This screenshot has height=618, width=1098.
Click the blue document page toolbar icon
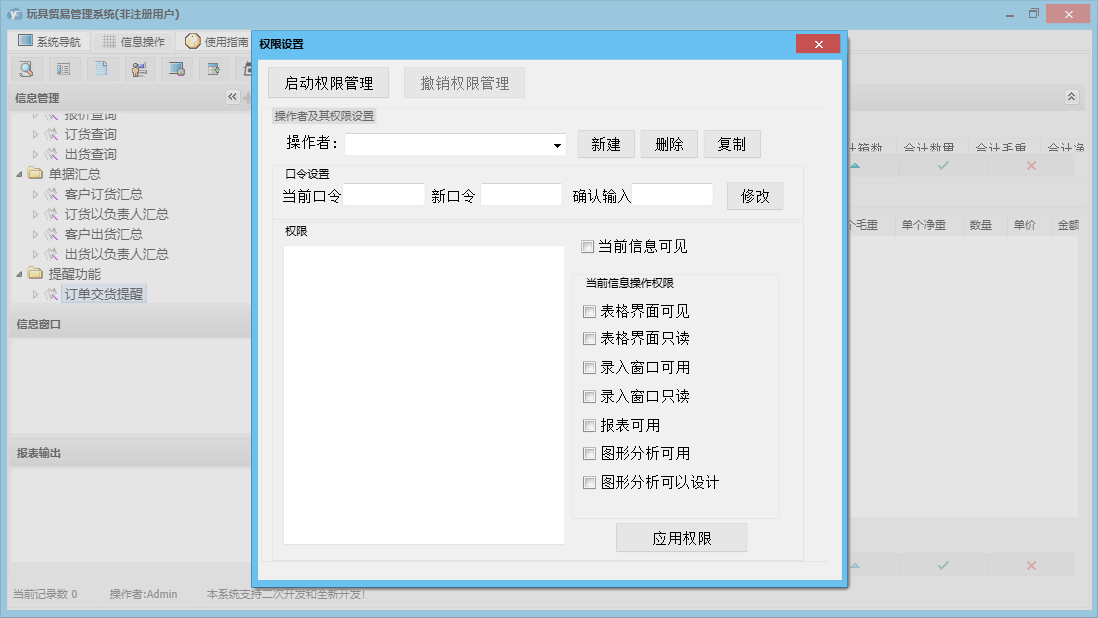coord(102,69)
